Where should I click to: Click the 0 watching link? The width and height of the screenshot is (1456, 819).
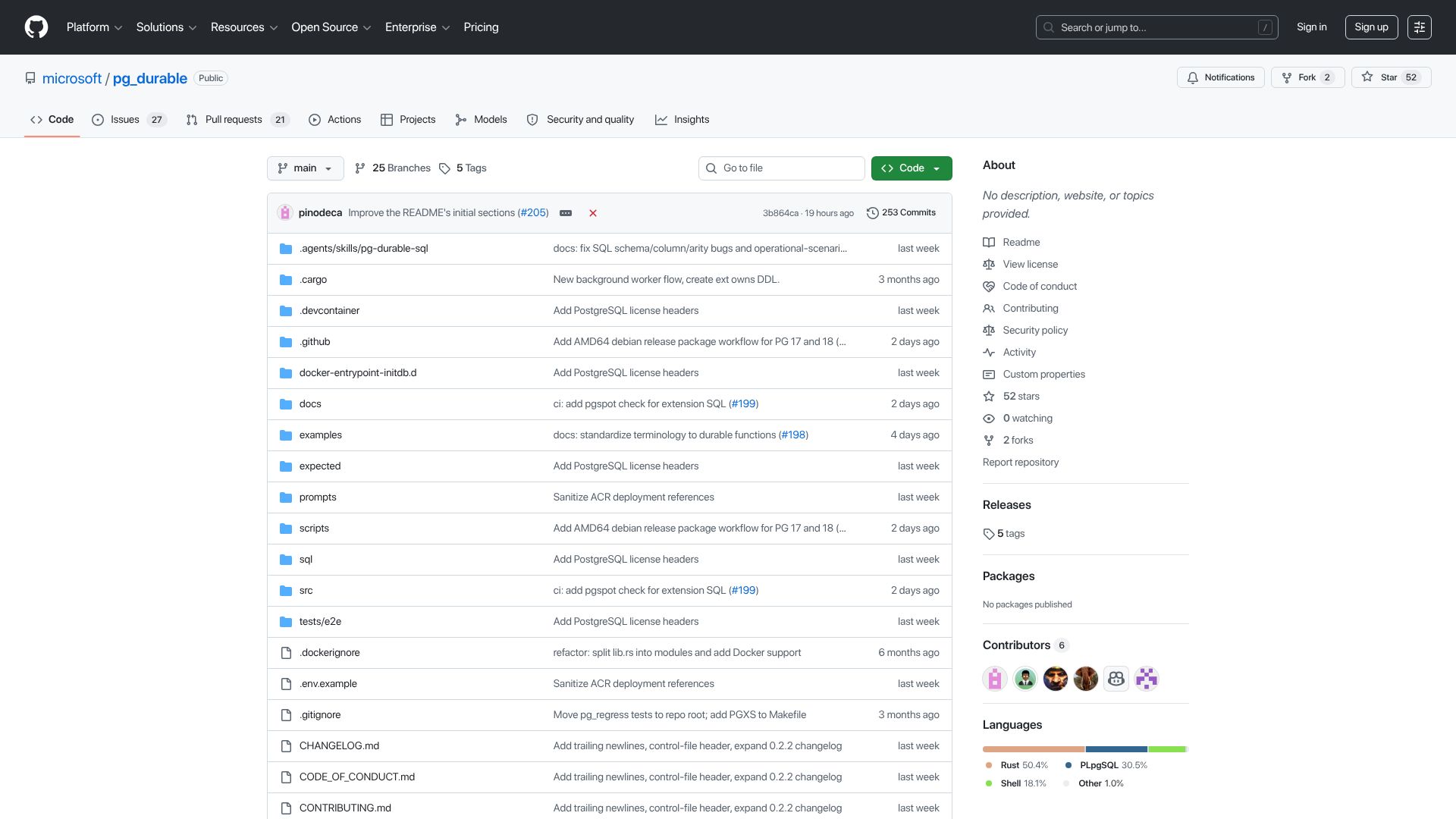tap(1018, 419)
